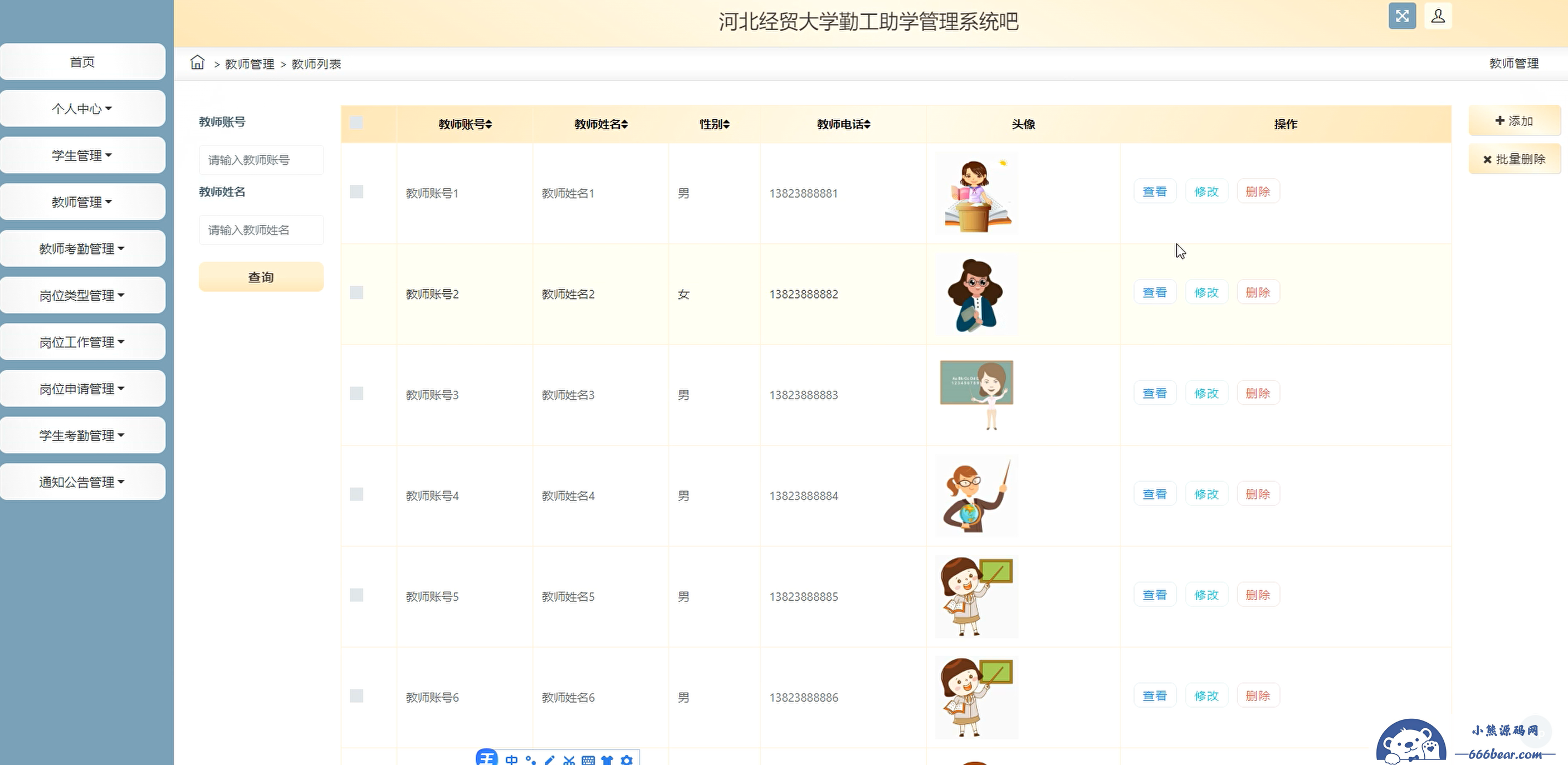Image resolution: width=1568 pixels, height=765 pixels.
Task: Click phone number 13823888884
Action: coord(803,496)
